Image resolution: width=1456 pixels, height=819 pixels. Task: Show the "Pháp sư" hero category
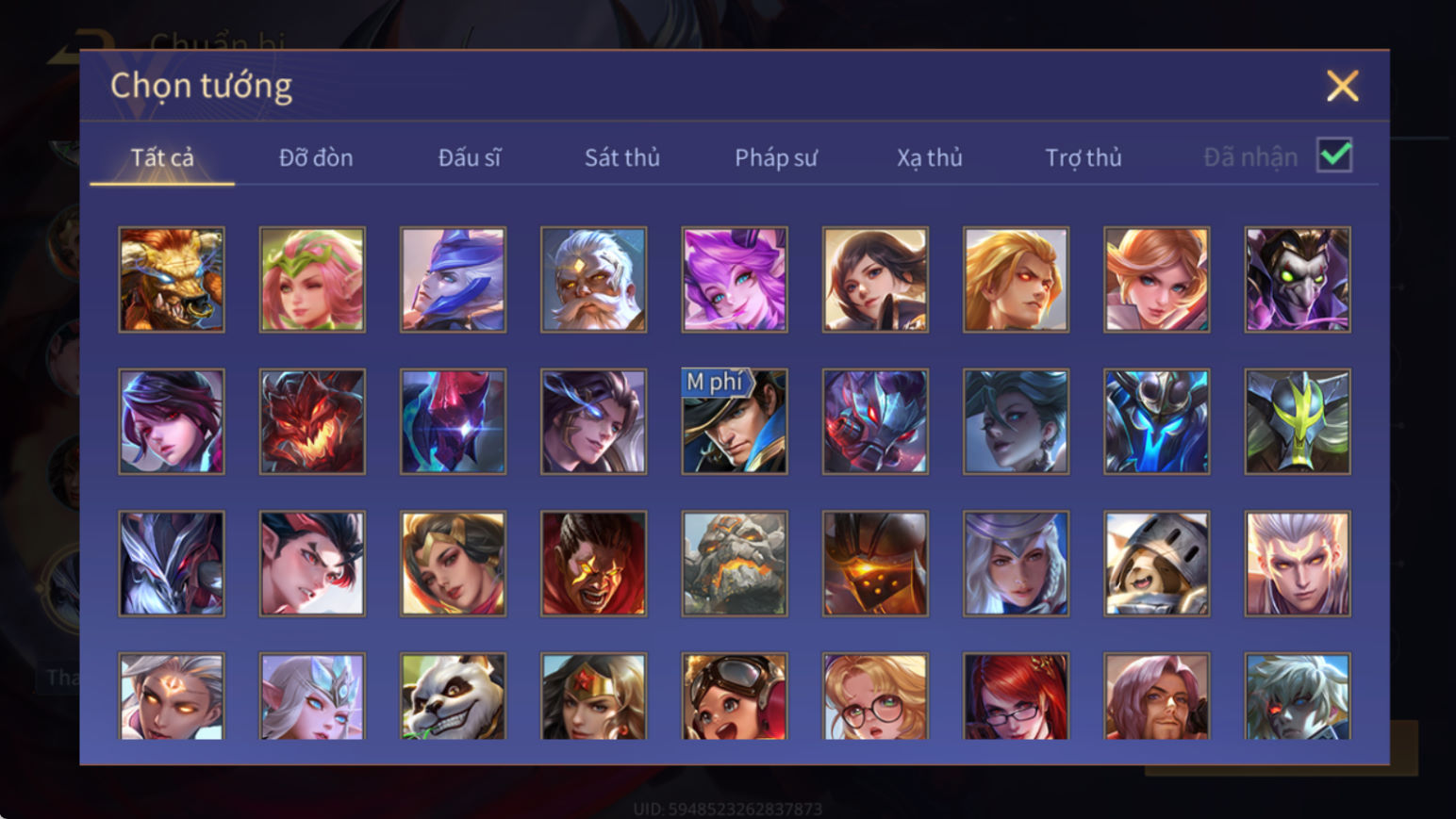(x=776, y=157)
